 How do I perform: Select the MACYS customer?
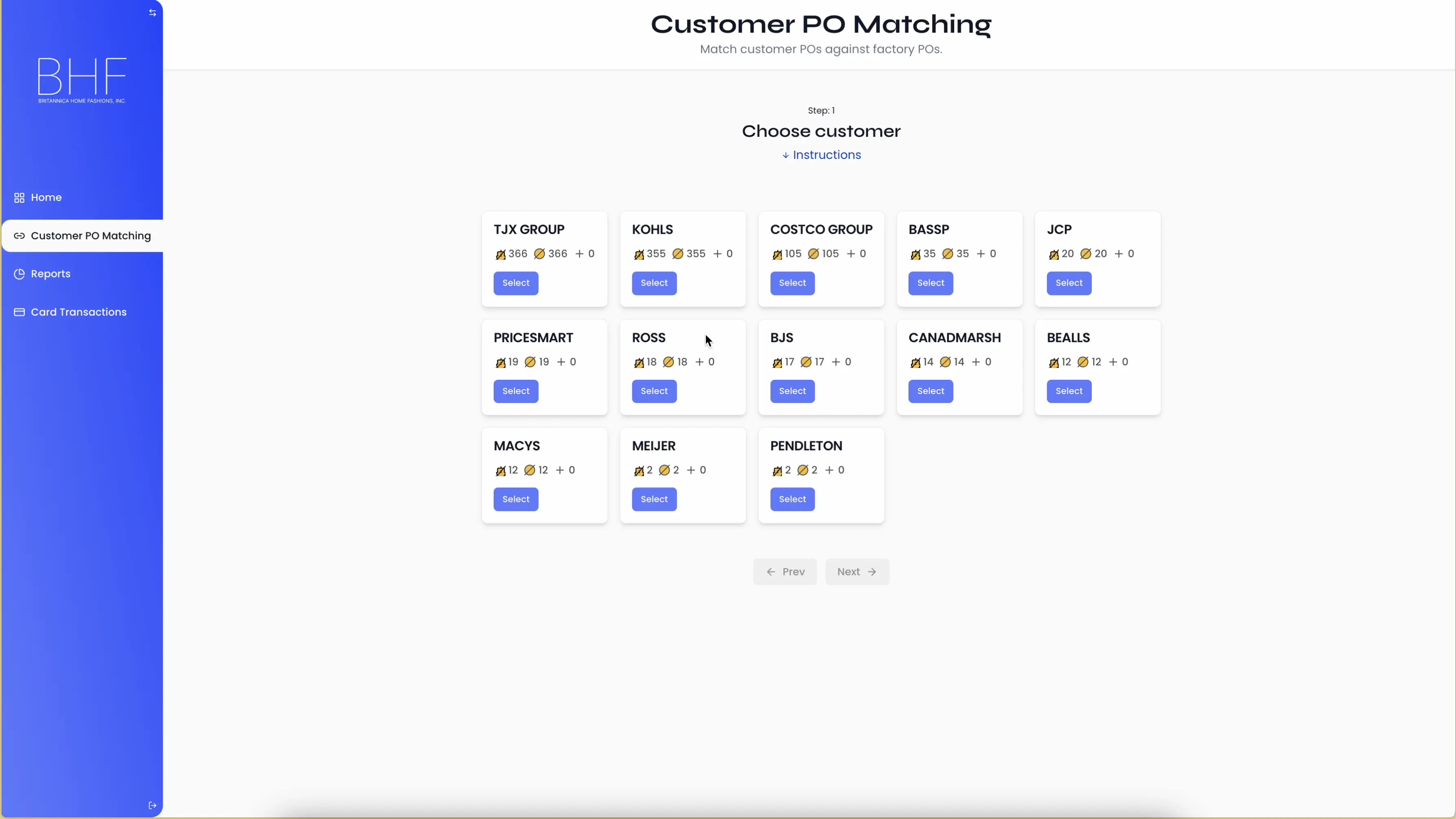516,499
